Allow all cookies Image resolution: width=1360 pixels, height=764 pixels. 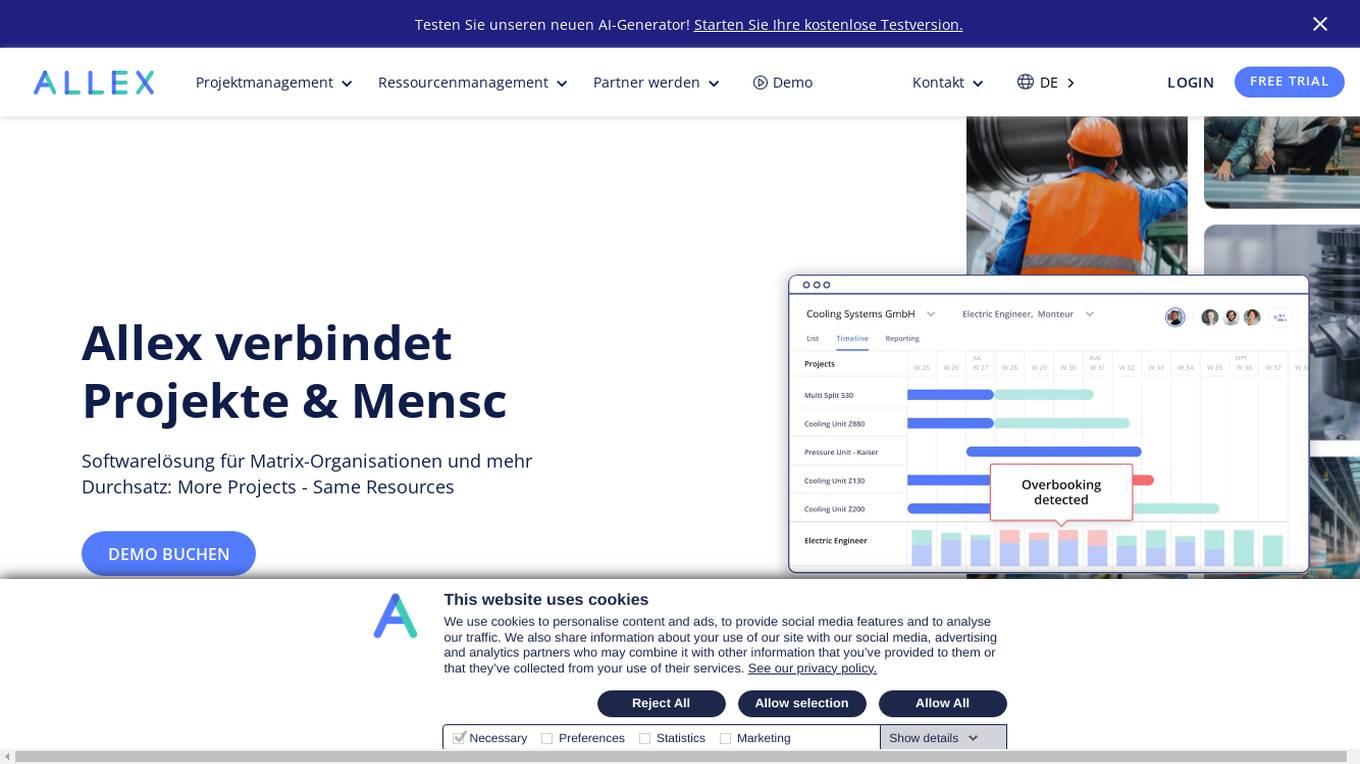coord(942,703)
